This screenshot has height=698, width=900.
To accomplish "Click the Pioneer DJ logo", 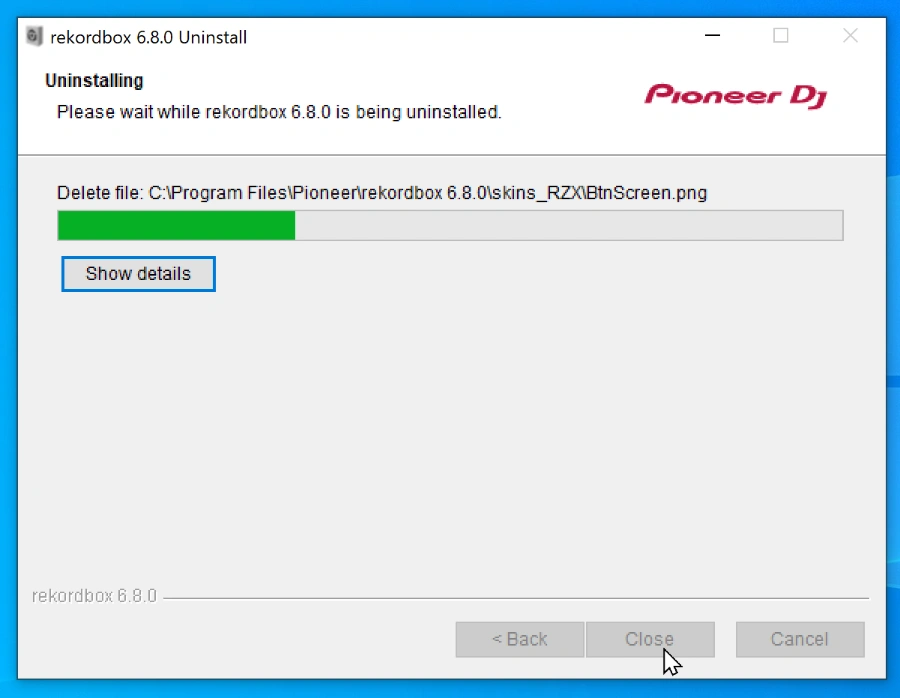I will tap(736, 96).
